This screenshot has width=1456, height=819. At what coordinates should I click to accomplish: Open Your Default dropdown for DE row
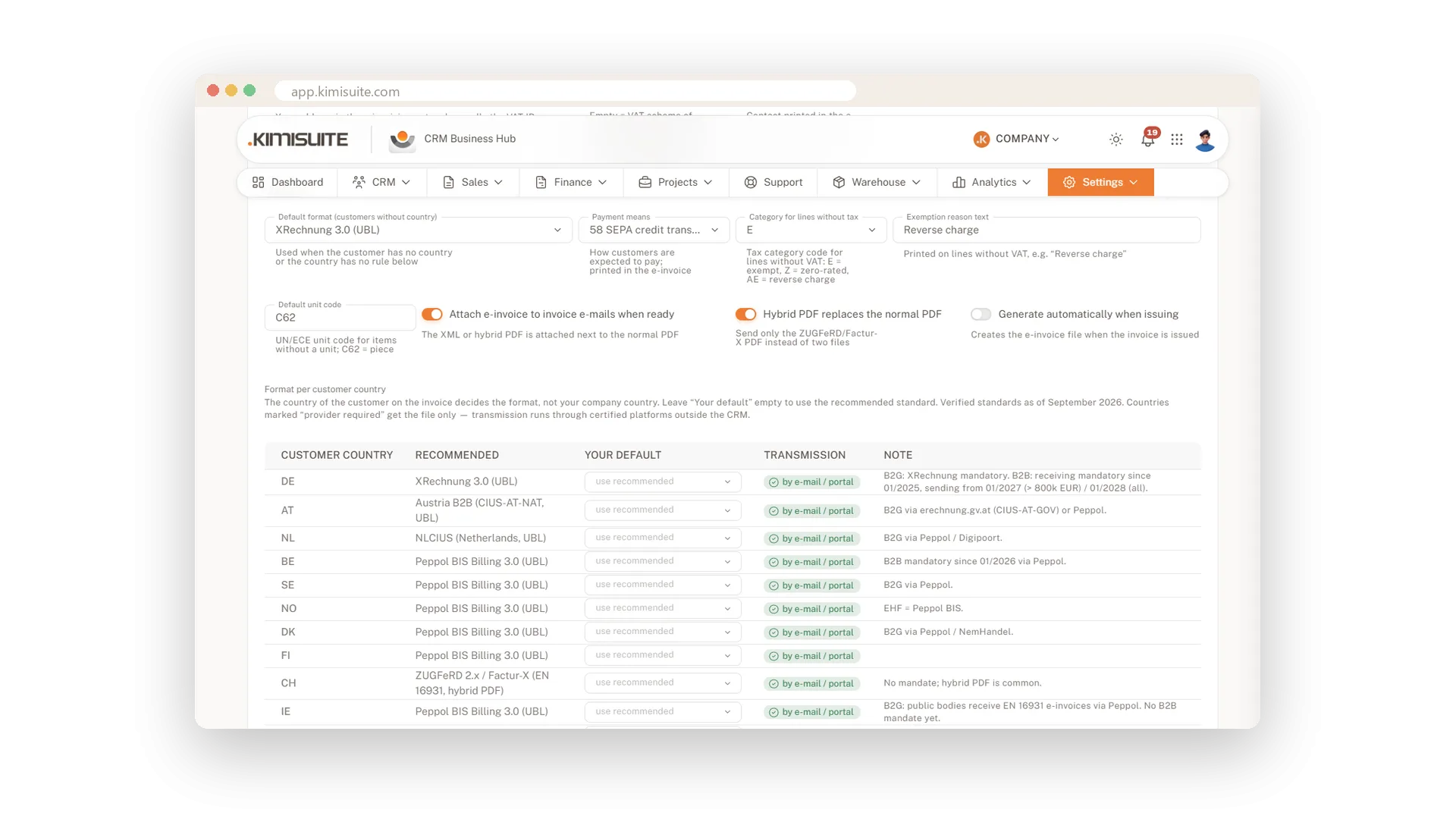click(663, 482)
